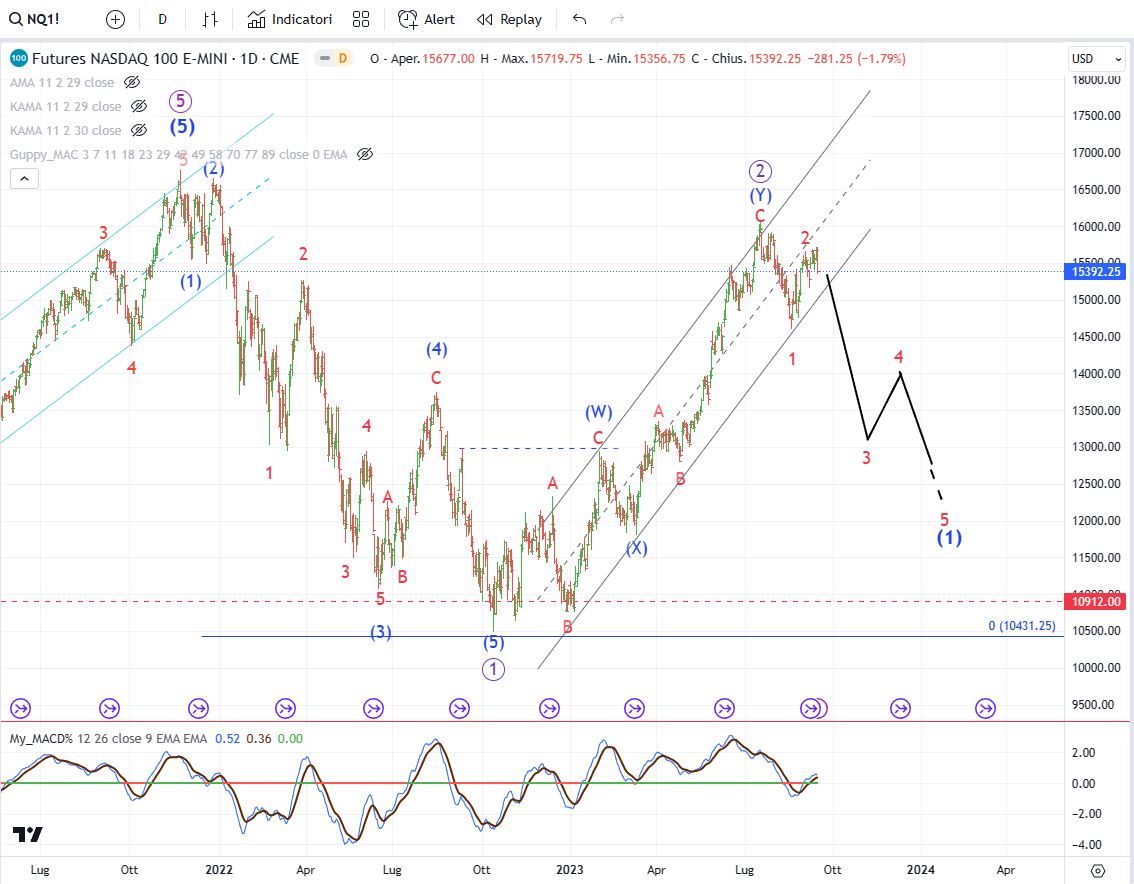
Task: Start bar Replay mode
Action: 509,20
